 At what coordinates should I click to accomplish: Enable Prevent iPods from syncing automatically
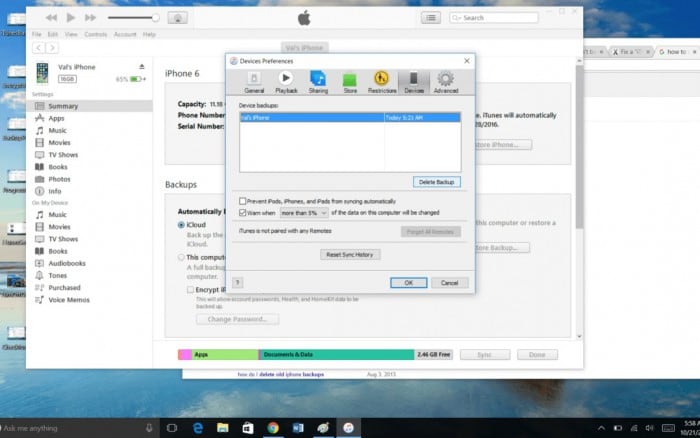pyautogui.click(x=242, y=201)
